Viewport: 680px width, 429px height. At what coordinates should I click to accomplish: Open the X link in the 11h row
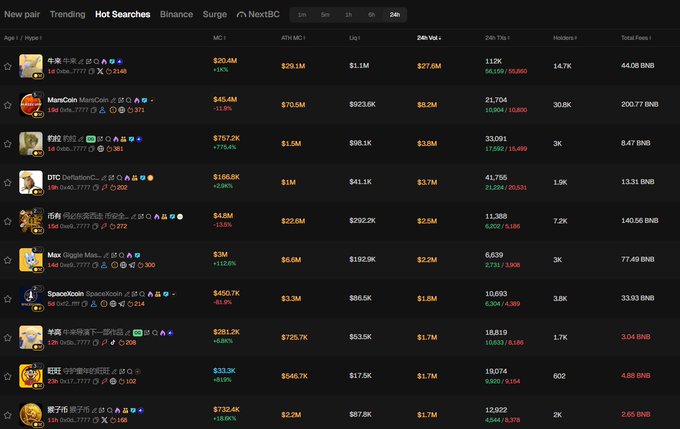[x=105, y=420]
